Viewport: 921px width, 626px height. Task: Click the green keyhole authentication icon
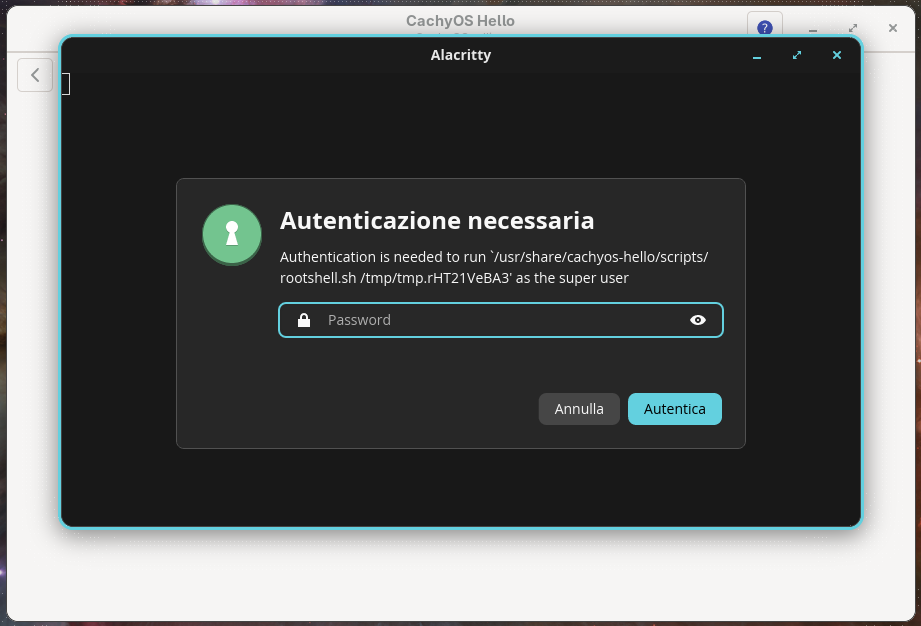pos(232,234)
